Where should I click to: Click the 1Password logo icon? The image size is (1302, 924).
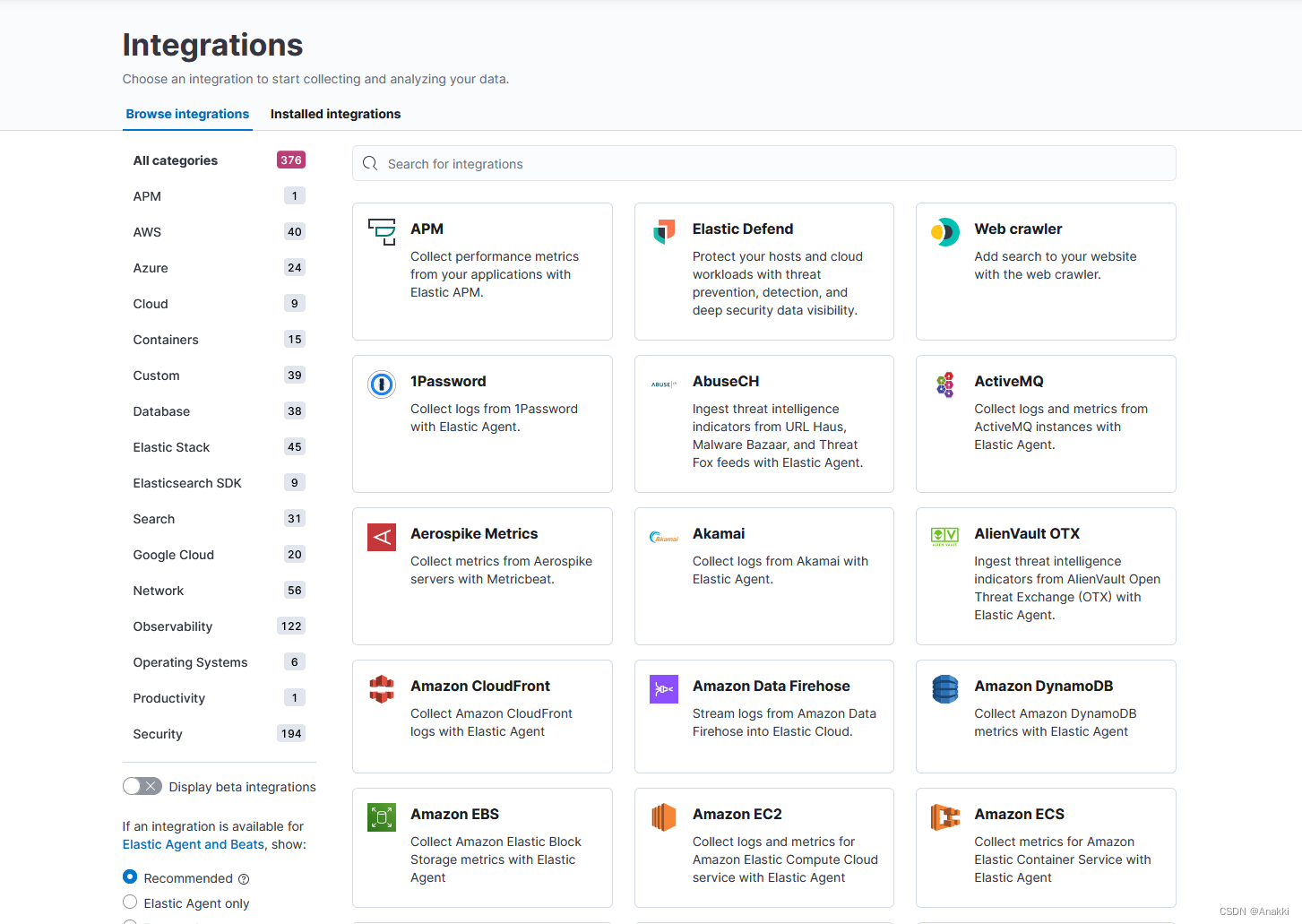(x=382, y=384)
